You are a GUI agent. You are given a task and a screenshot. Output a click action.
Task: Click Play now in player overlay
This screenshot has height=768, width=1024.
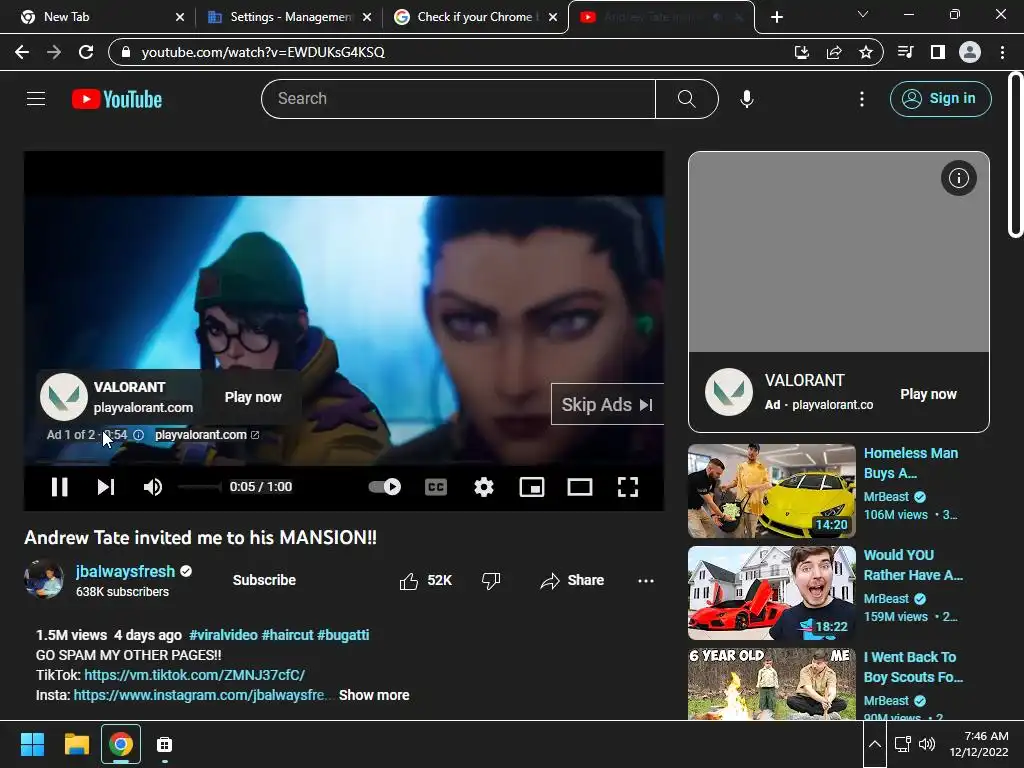pos(253,397)
